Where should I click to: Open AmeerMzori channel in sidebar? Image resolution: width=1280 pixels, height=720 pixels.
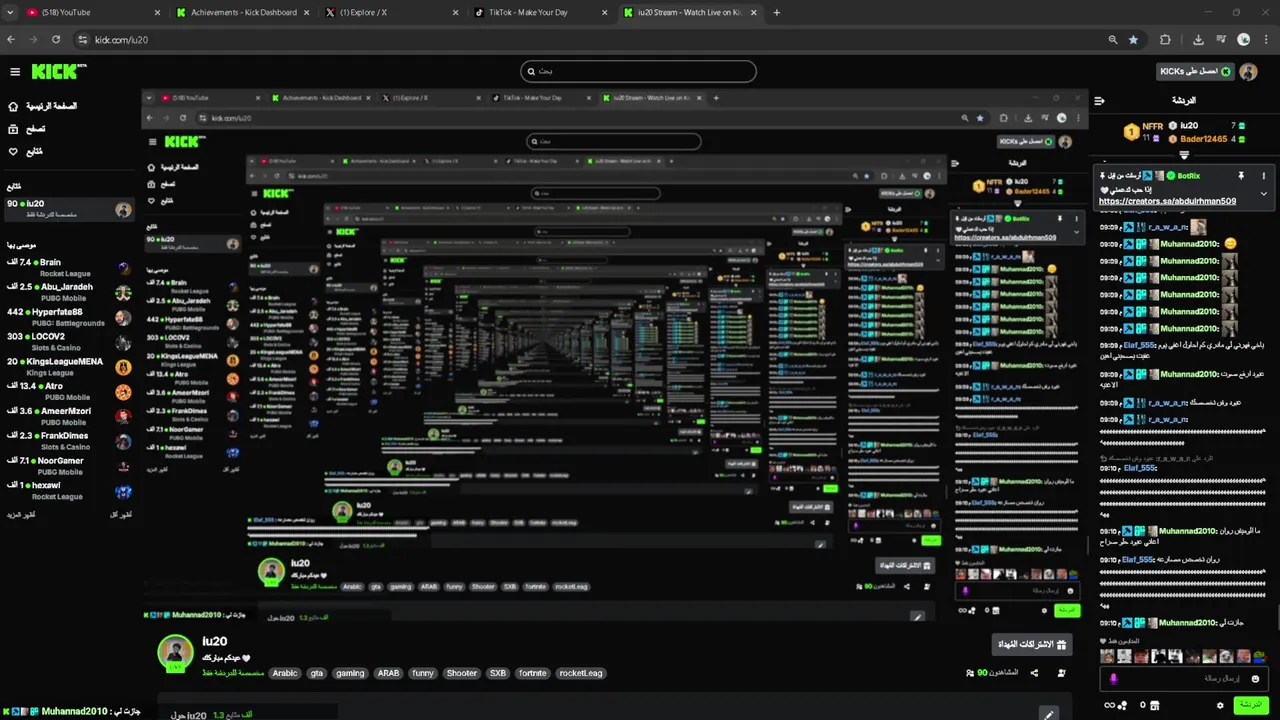[69, 416]
